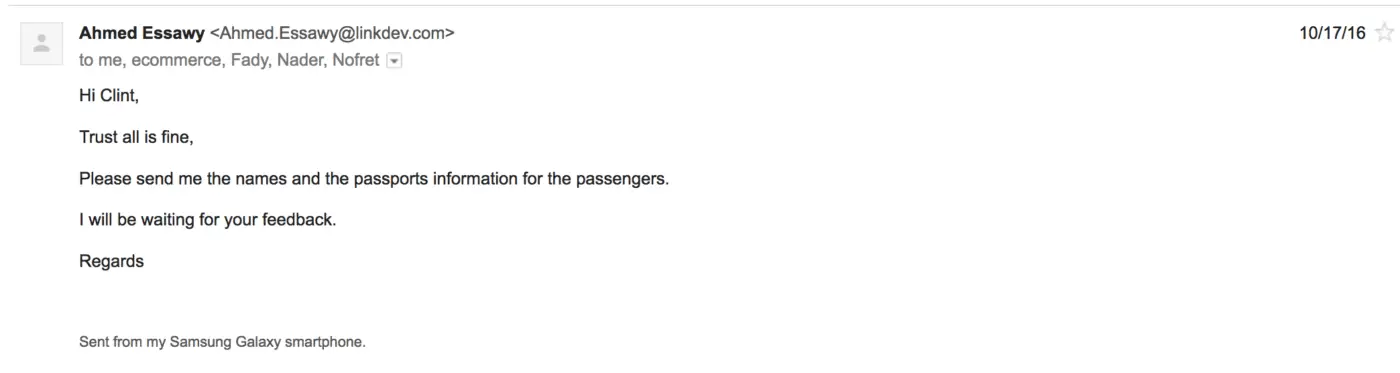1400x373 pixels.
Task: Click the 10/17/16 date stamp
Action: pos(1332,34)
